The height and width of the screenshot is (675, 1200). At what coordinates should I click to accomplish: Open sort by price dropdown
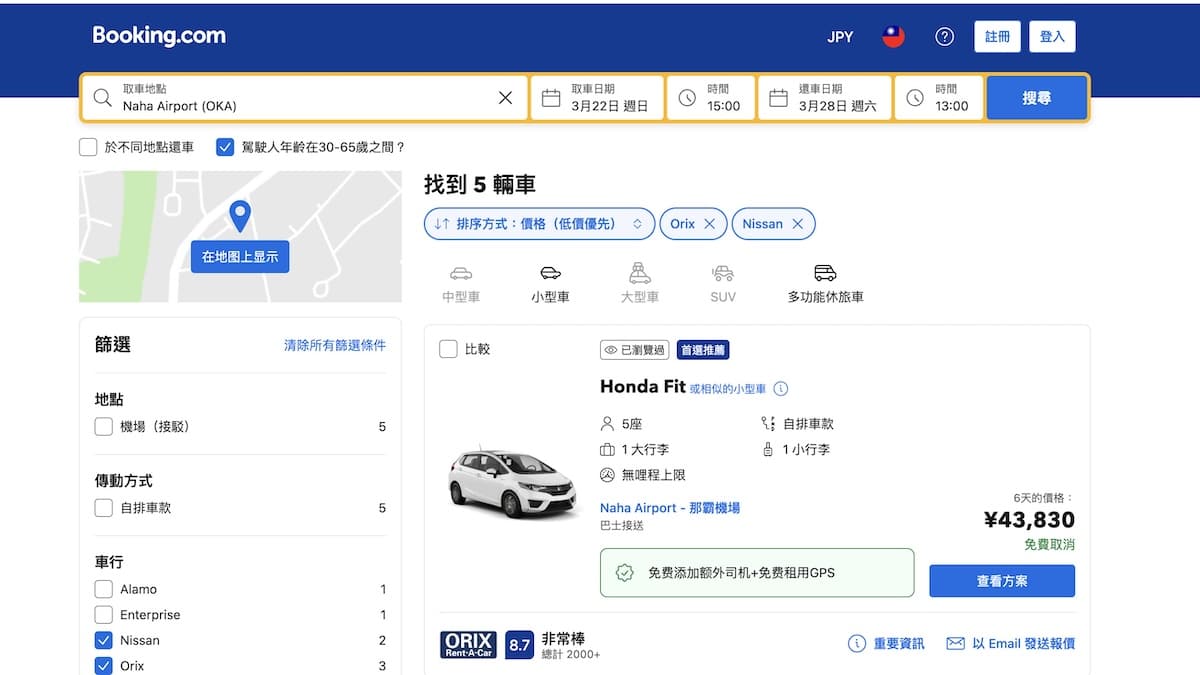(x=539, y=224)
